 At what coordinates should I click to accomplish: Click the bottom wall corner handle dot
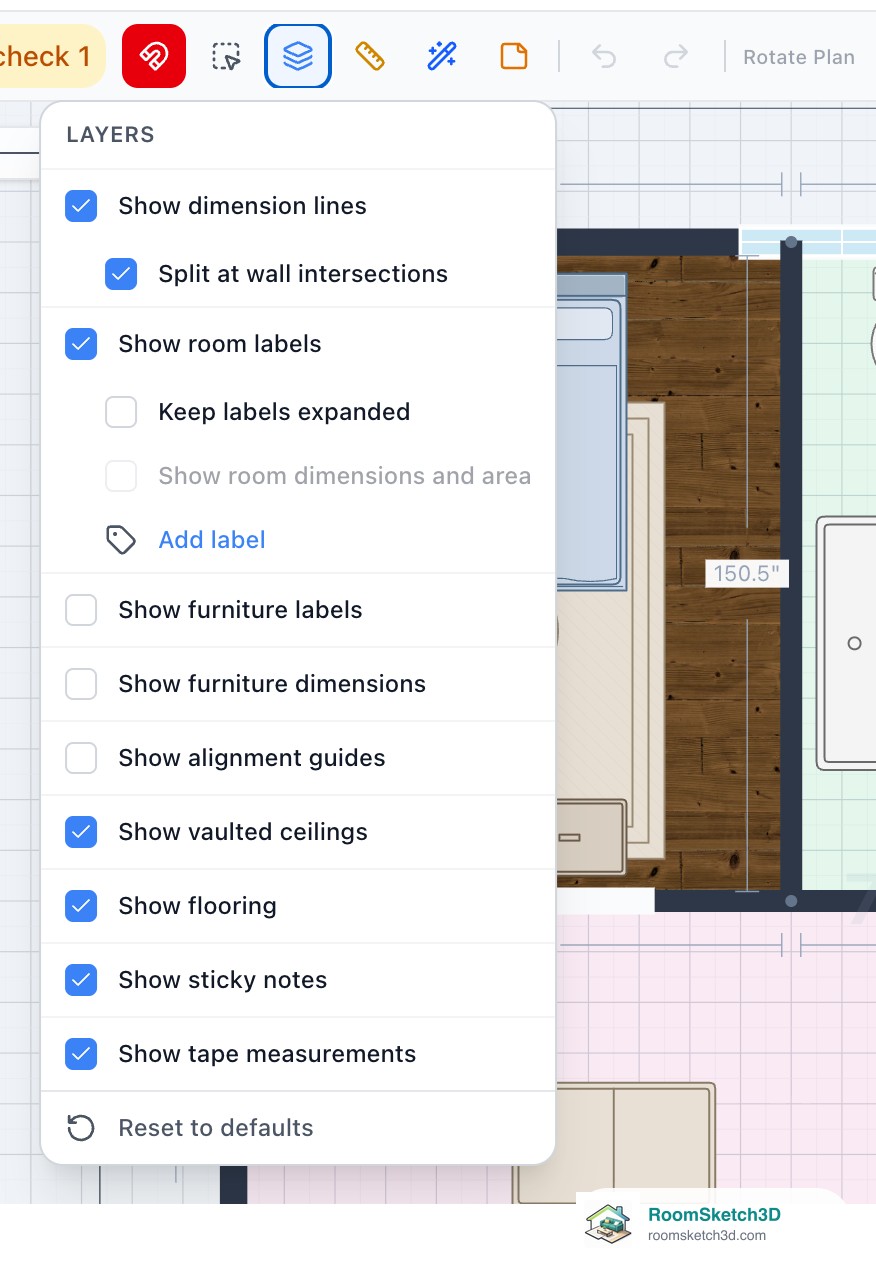[x=791, y=901]
